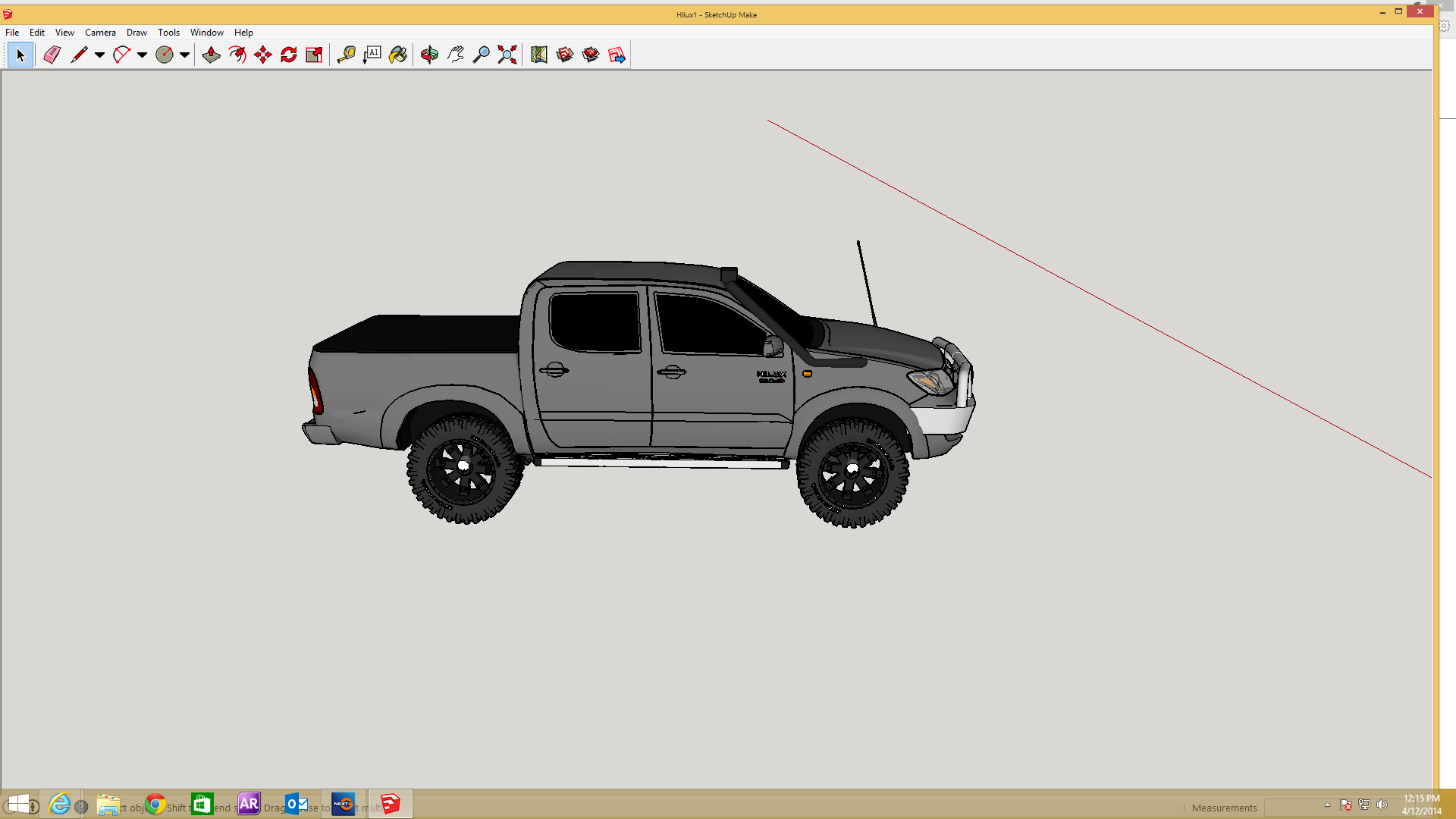This screenshot has width=1456, height=819.
Task: Click the Zoom Extents tool
Action: tap(507, 55)
